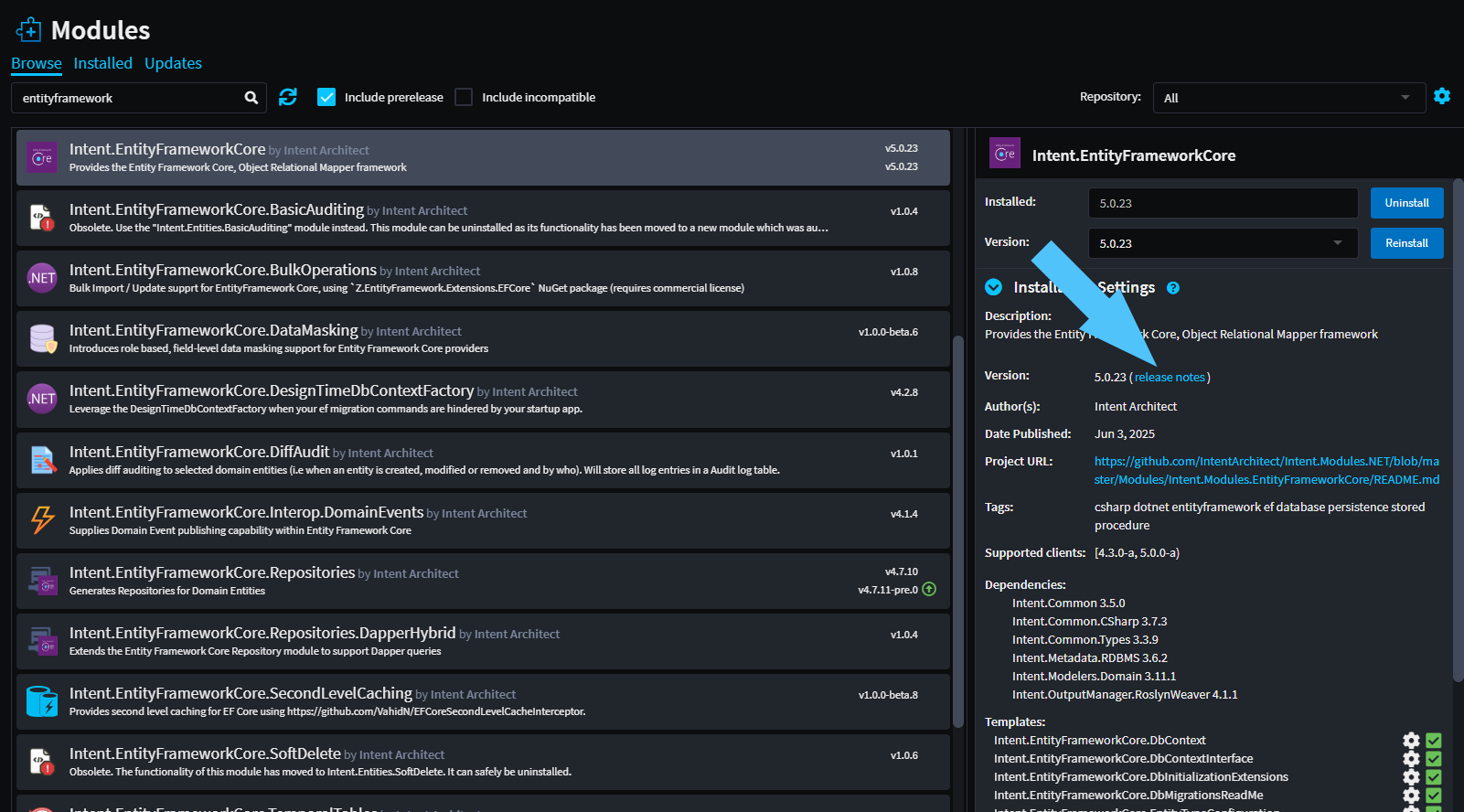
Task: Open settings gear for DbContext template
Action: tap(1412, 741)
